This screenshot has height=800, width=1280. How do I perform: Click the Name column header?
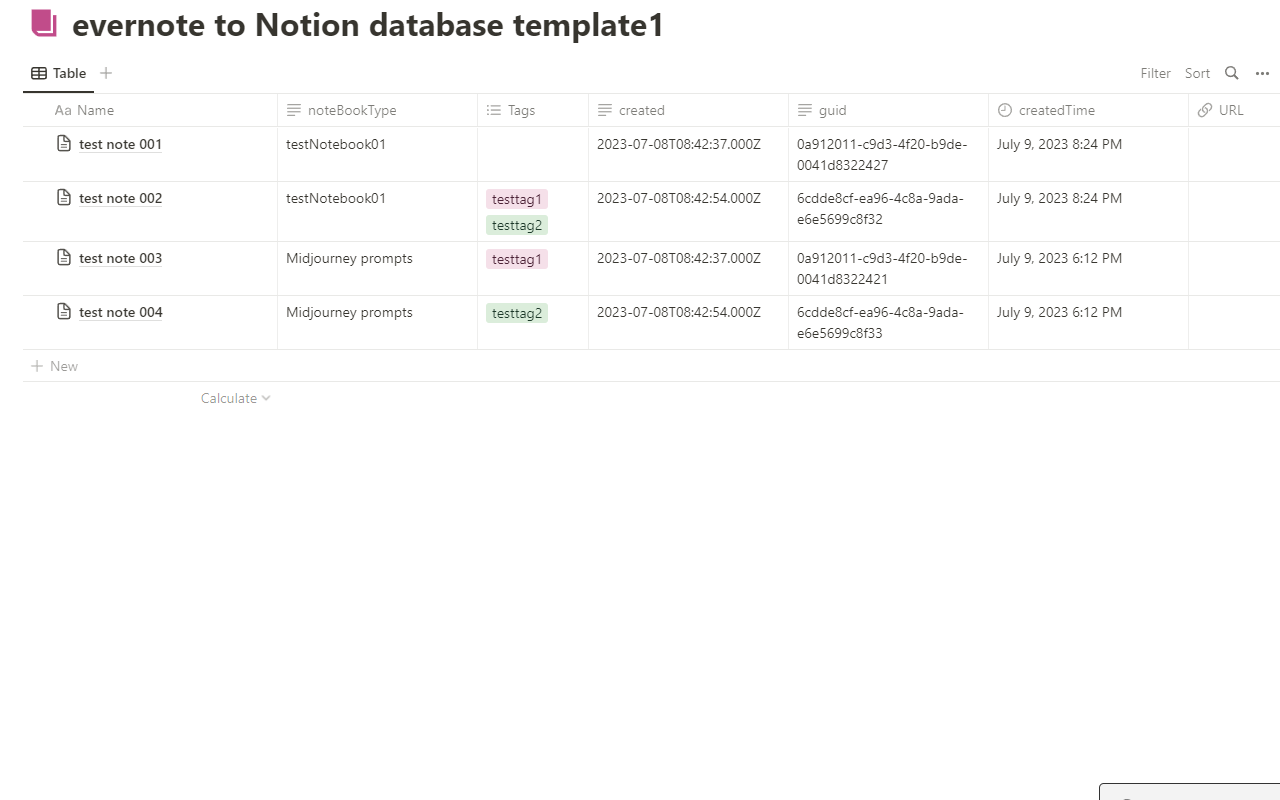[150, 110]
